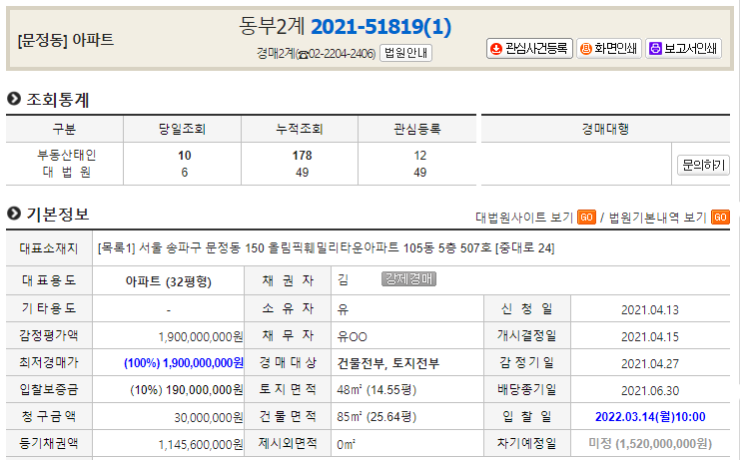Click the 감정기일 date 2021.04.27
Viewport: 740px width, 460px height.
point(650,364)
